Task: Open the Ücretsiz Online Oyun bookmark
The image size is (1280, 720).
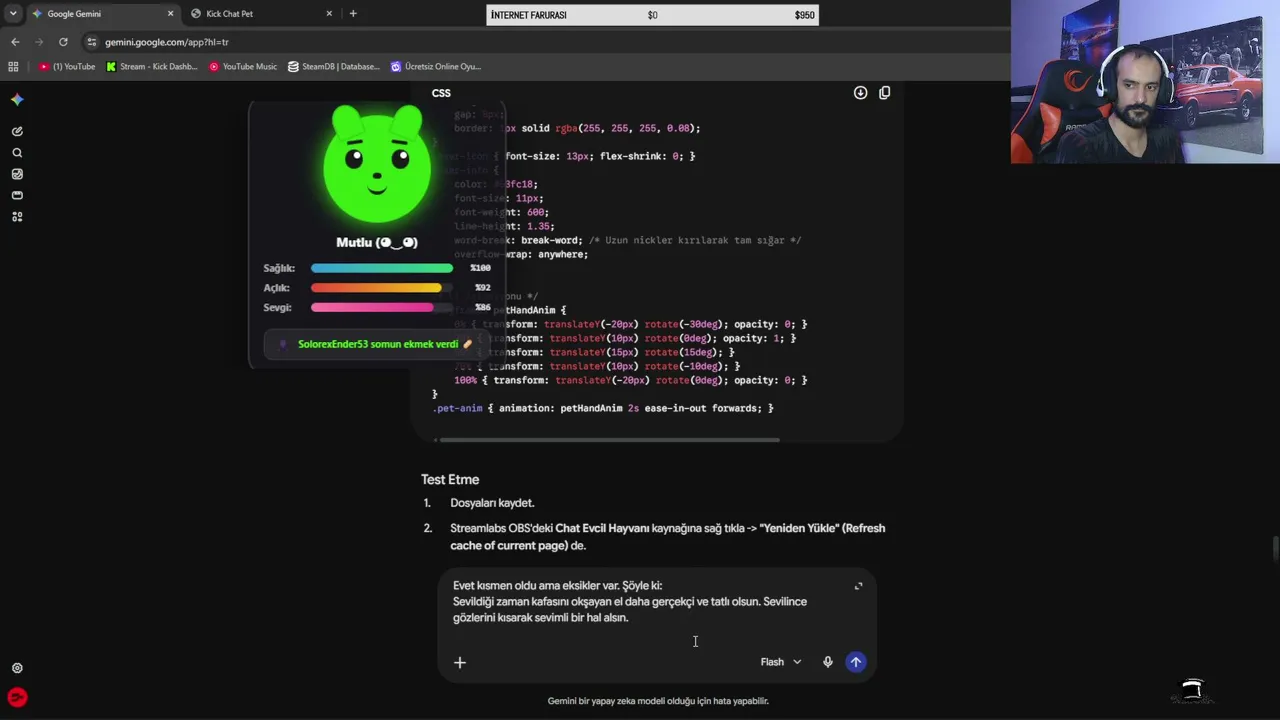Action: tap(436, 67)
